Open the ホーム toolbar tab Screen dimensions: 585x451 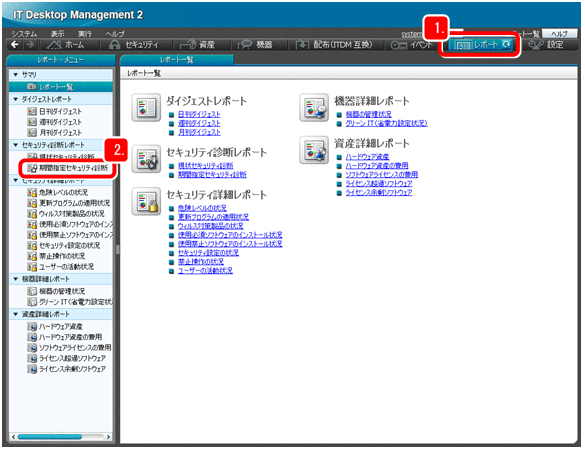coord(66,45)
